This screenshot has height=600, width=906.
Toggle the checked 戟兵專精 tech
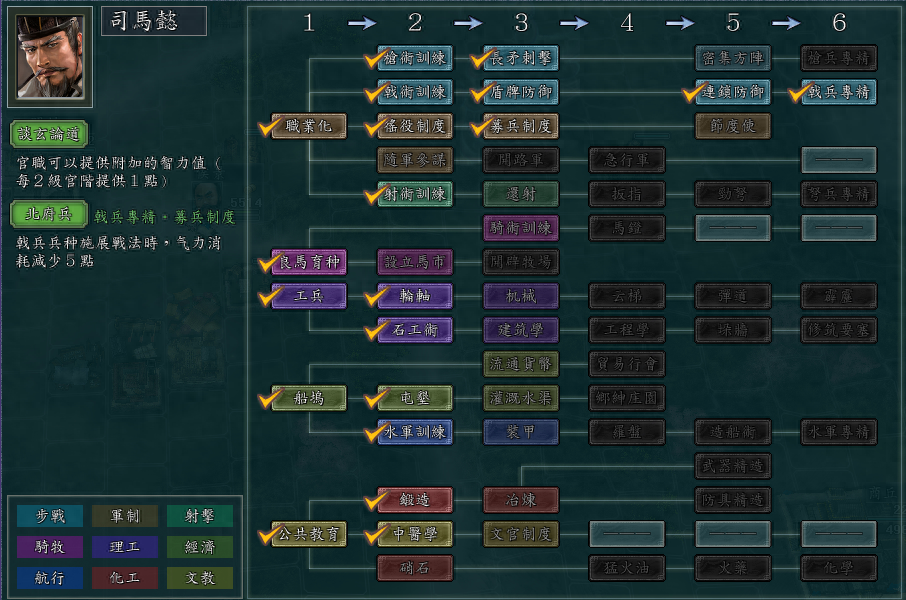839,92
